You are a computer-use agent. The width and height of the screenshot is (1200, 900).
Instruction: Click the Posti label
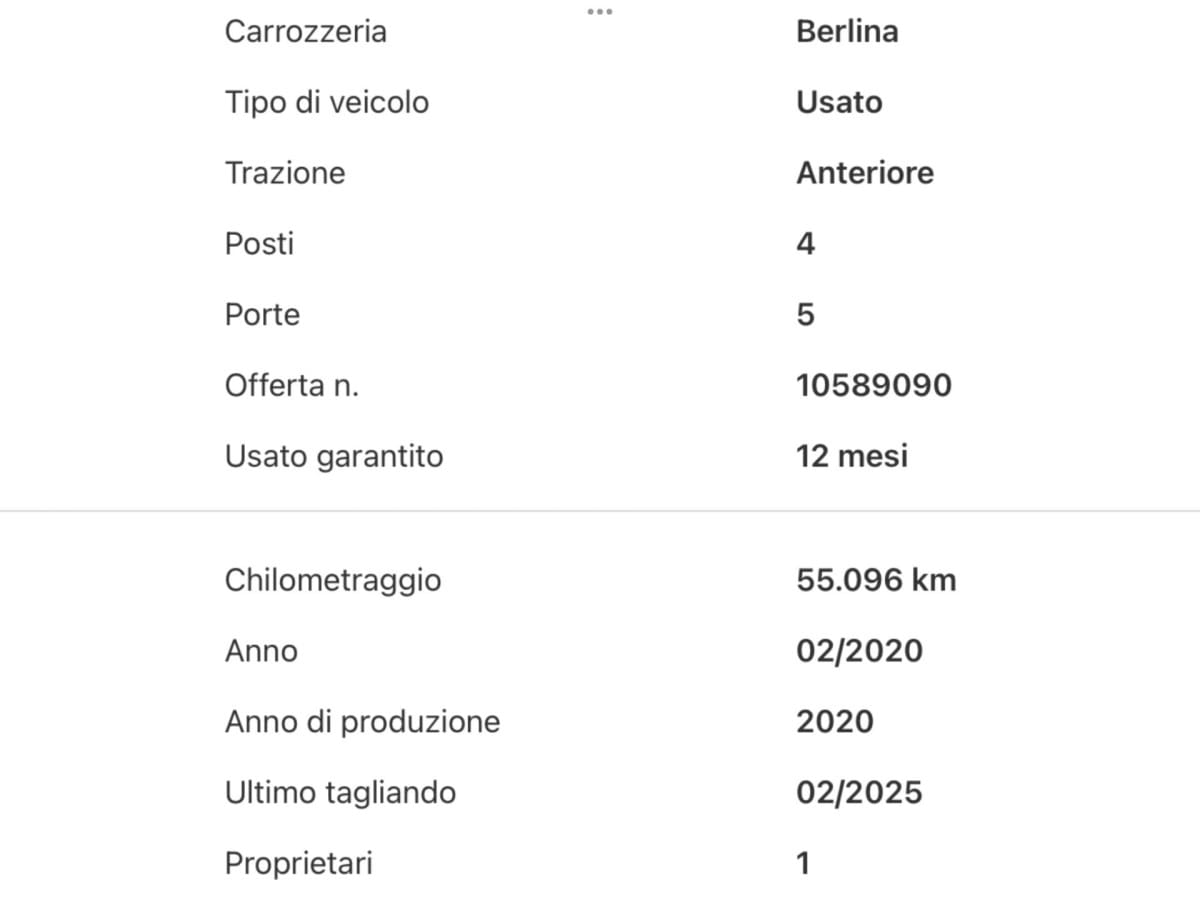259,244
